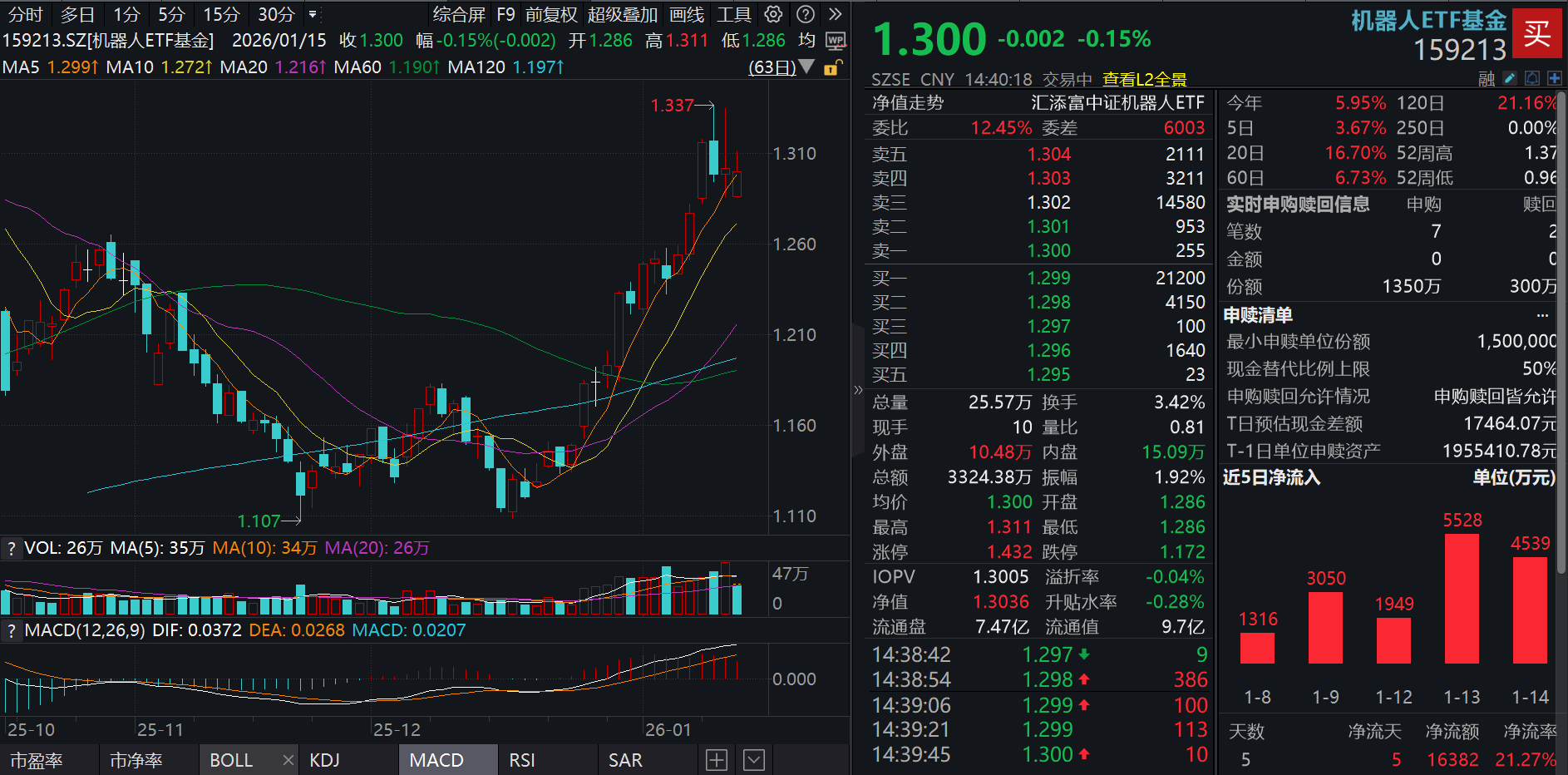The width and height of the screenshot is (1568, 775).
Task: Switch to the 分时 timeframe tab
Action: click(x=23, y=14)
